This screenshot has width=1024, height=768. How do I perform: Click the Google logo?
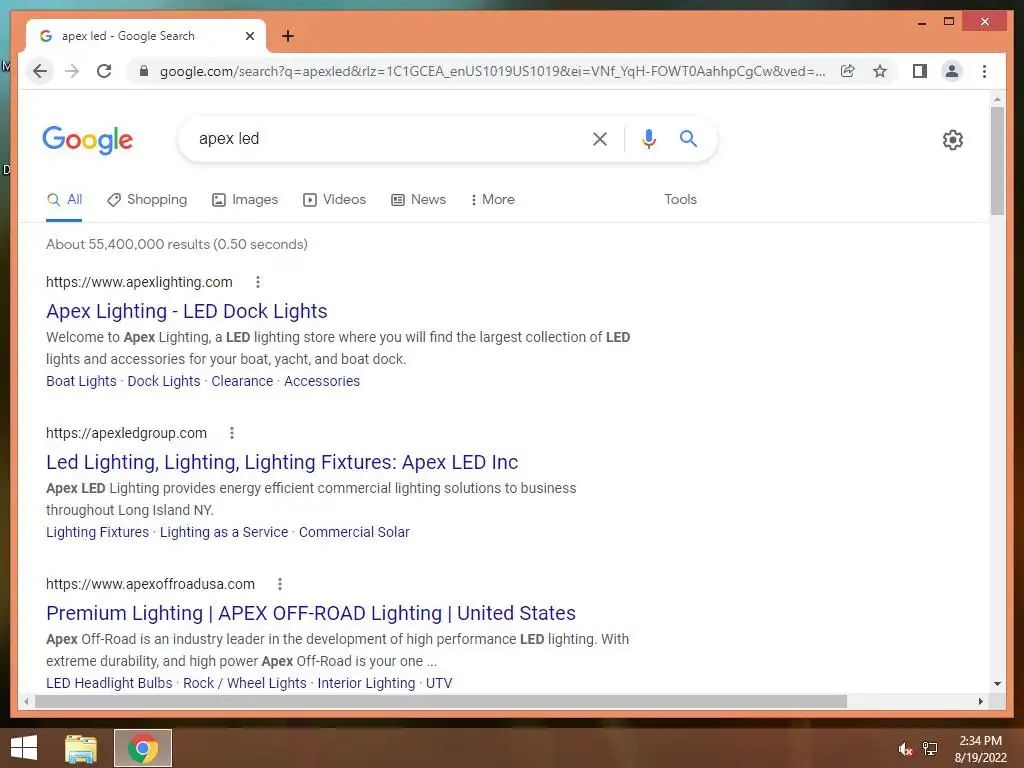[88, 140]
